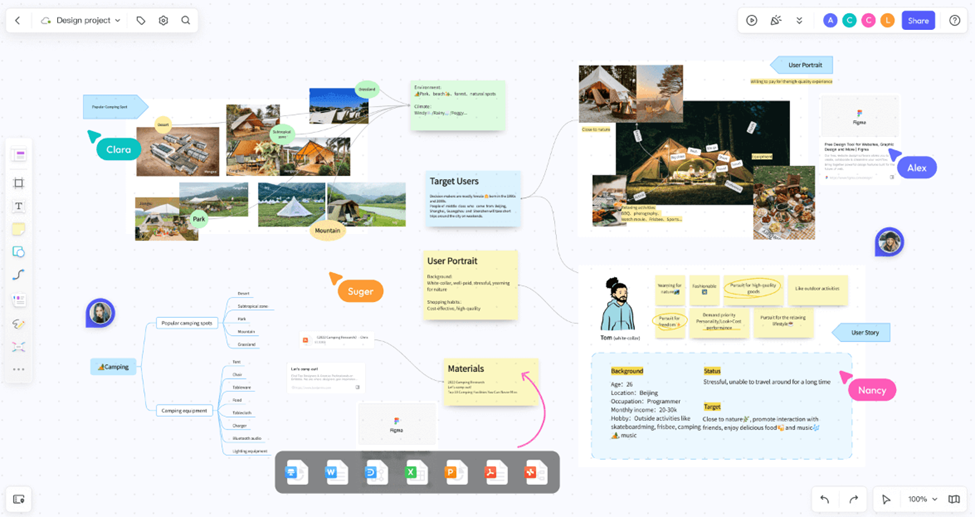Select the Frame tool in left toolbar
975x517 pixels.
point(18,183)
